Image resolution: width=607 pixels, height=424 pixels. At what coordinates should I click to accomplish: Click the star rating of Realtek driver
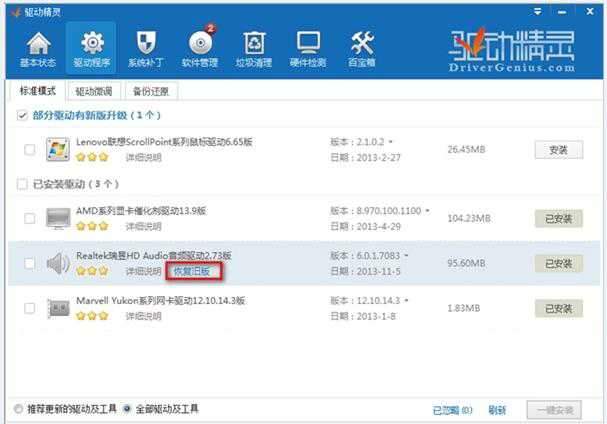(x=92, y=271)
